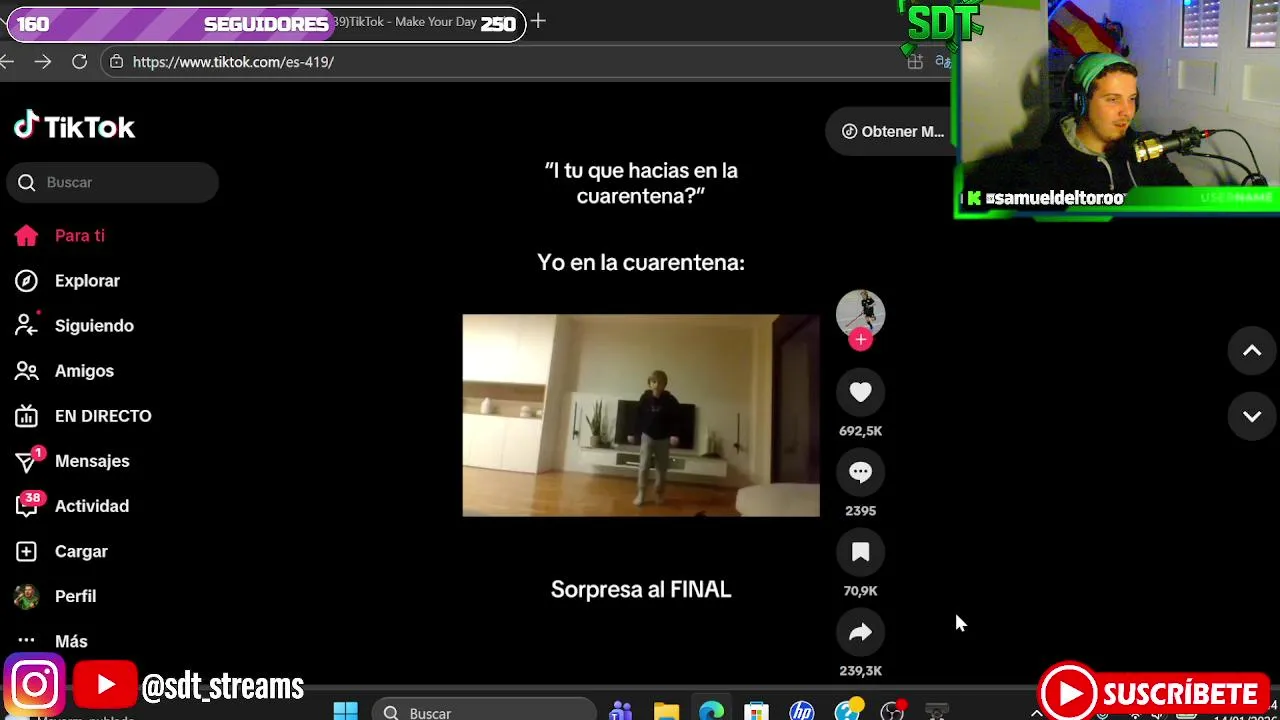
Task: Go forward with the browser arrow
Action: pyautogui.click(x=42, y=62)
